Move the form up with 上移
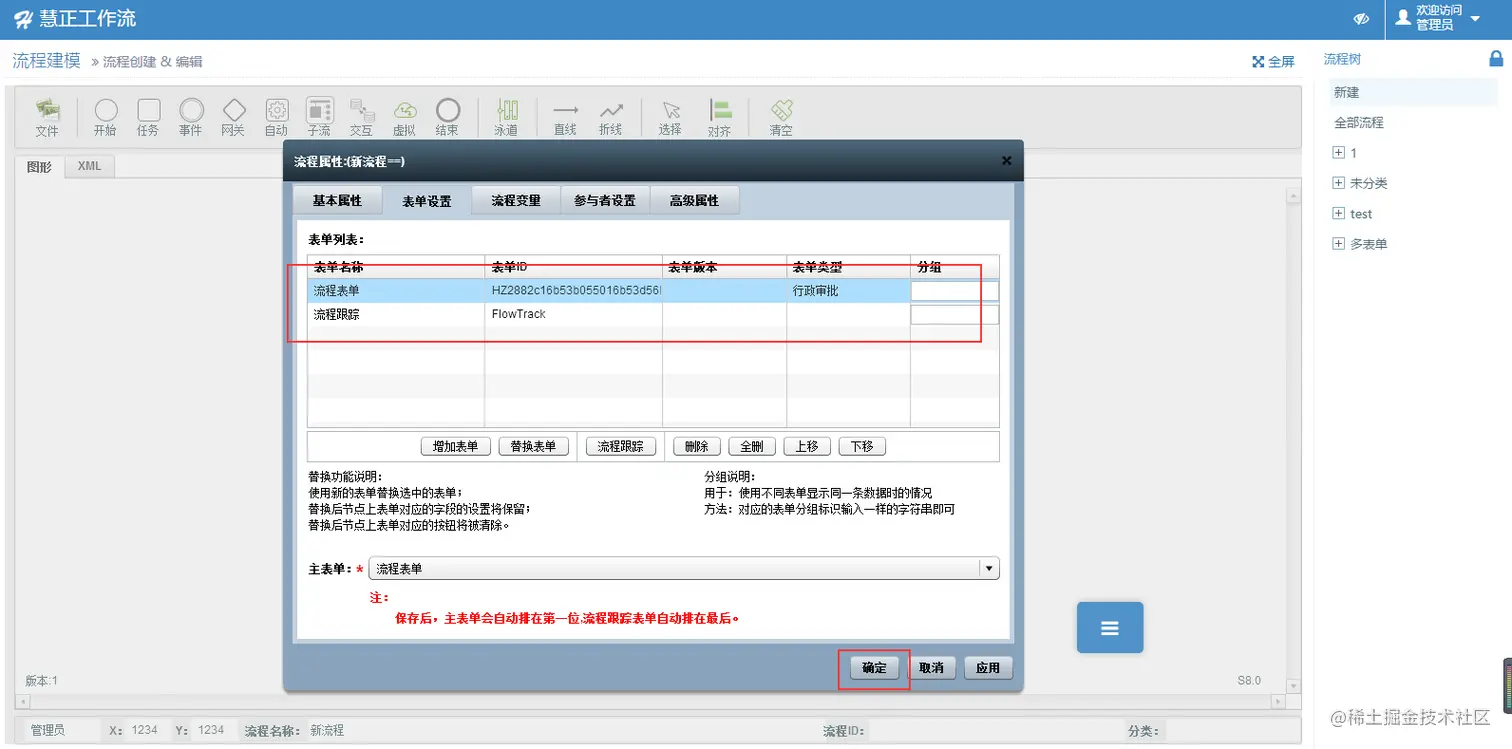 coord(807,447)
